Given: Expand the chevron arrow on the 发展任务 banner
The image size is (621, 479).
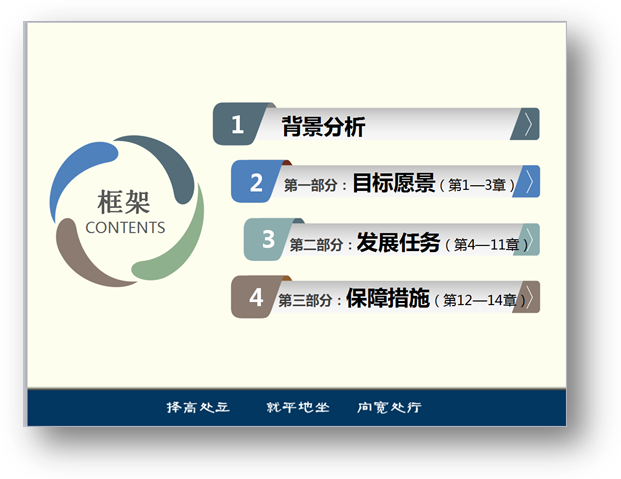Looking at the screenshot, I should [529, 240].
